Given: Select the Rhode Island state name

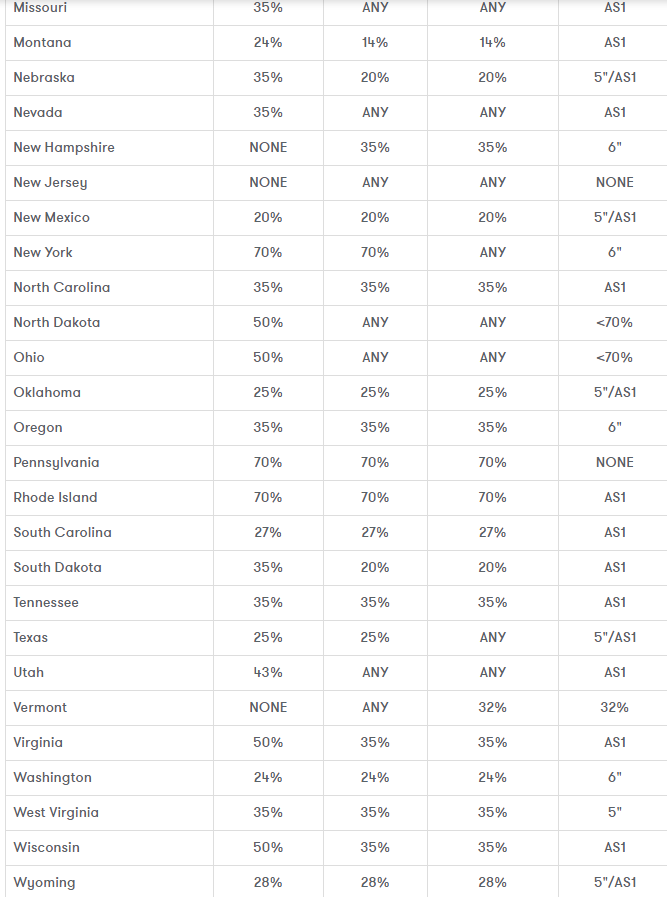Looking at the screenshot, I should 55,498.
